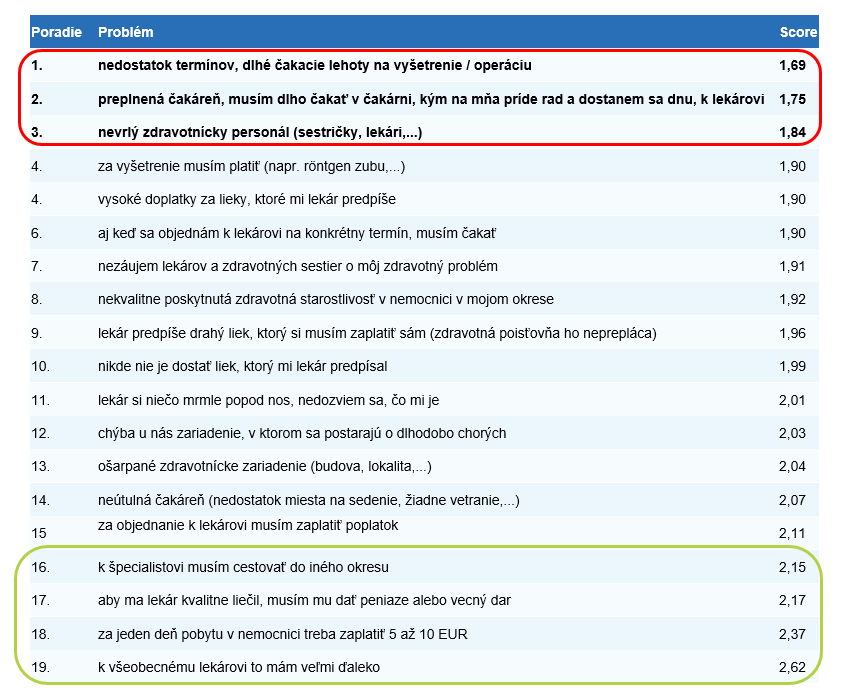This screenshot has height=698, width=843.
Task: Click score 1,84 for nevrlý zdravotnícky personál
Action: [x=791, y=132]
